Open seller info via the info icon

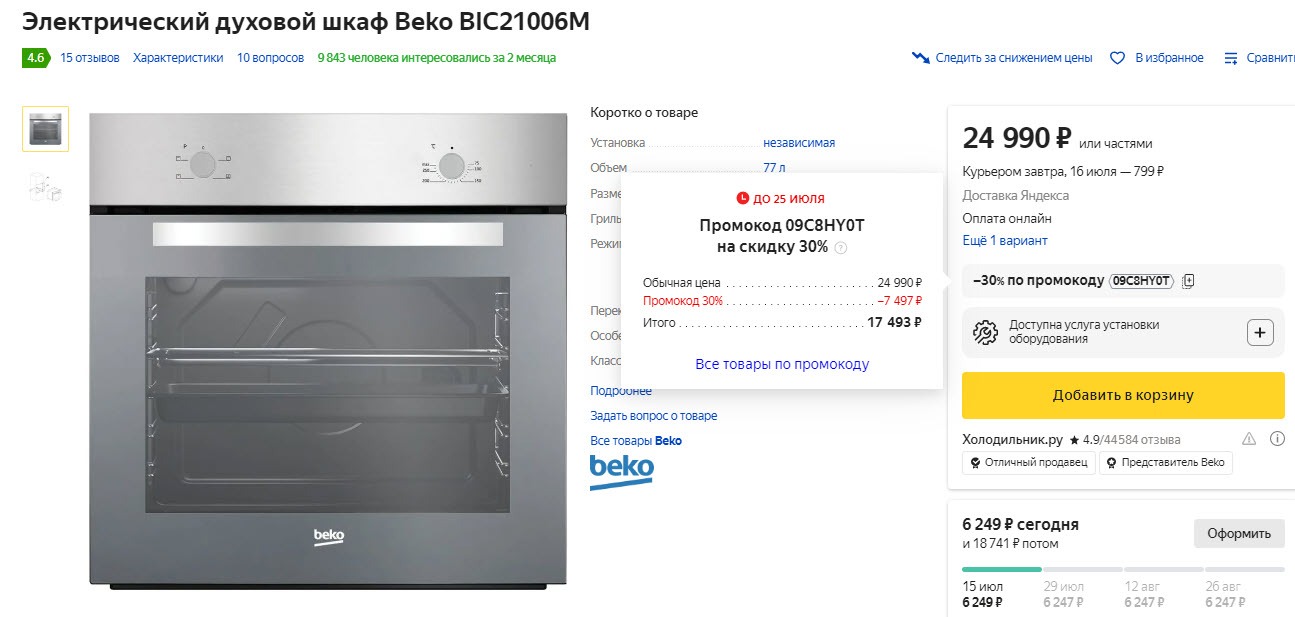tap(1277, 439)
